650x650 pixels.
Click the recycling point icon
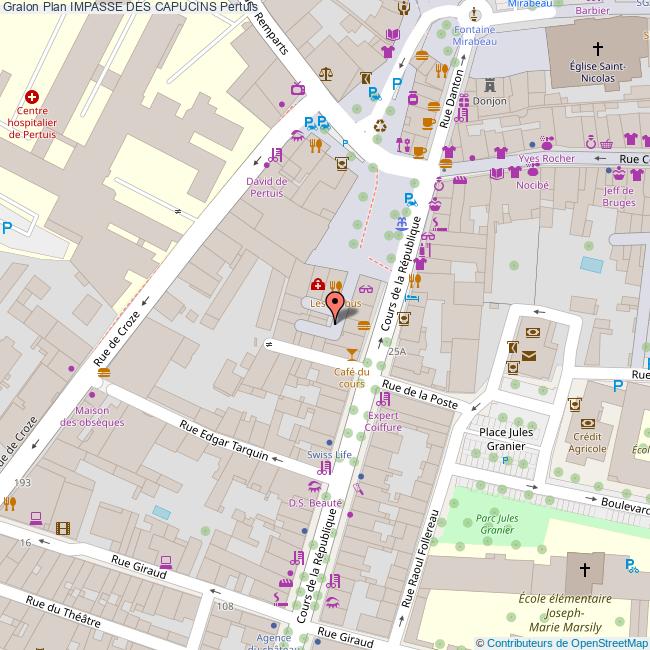coord(380,126)
